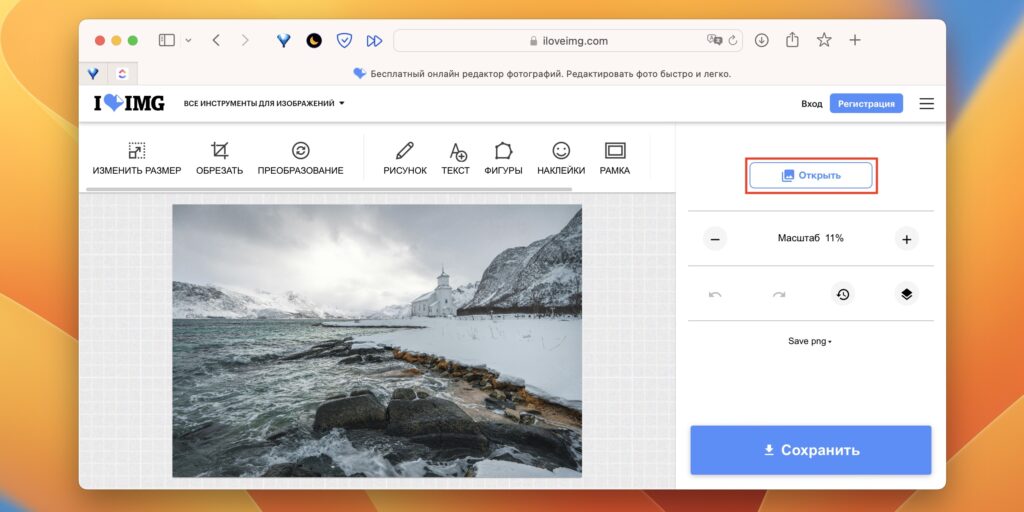Open the Safari share menu
The width and height of the screenshot is (1024, 512).
point(792,40)
